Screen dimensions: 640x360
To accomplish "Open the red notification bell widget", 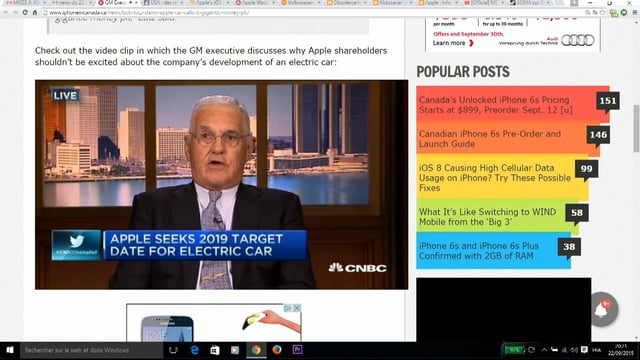I will [603, 309].
